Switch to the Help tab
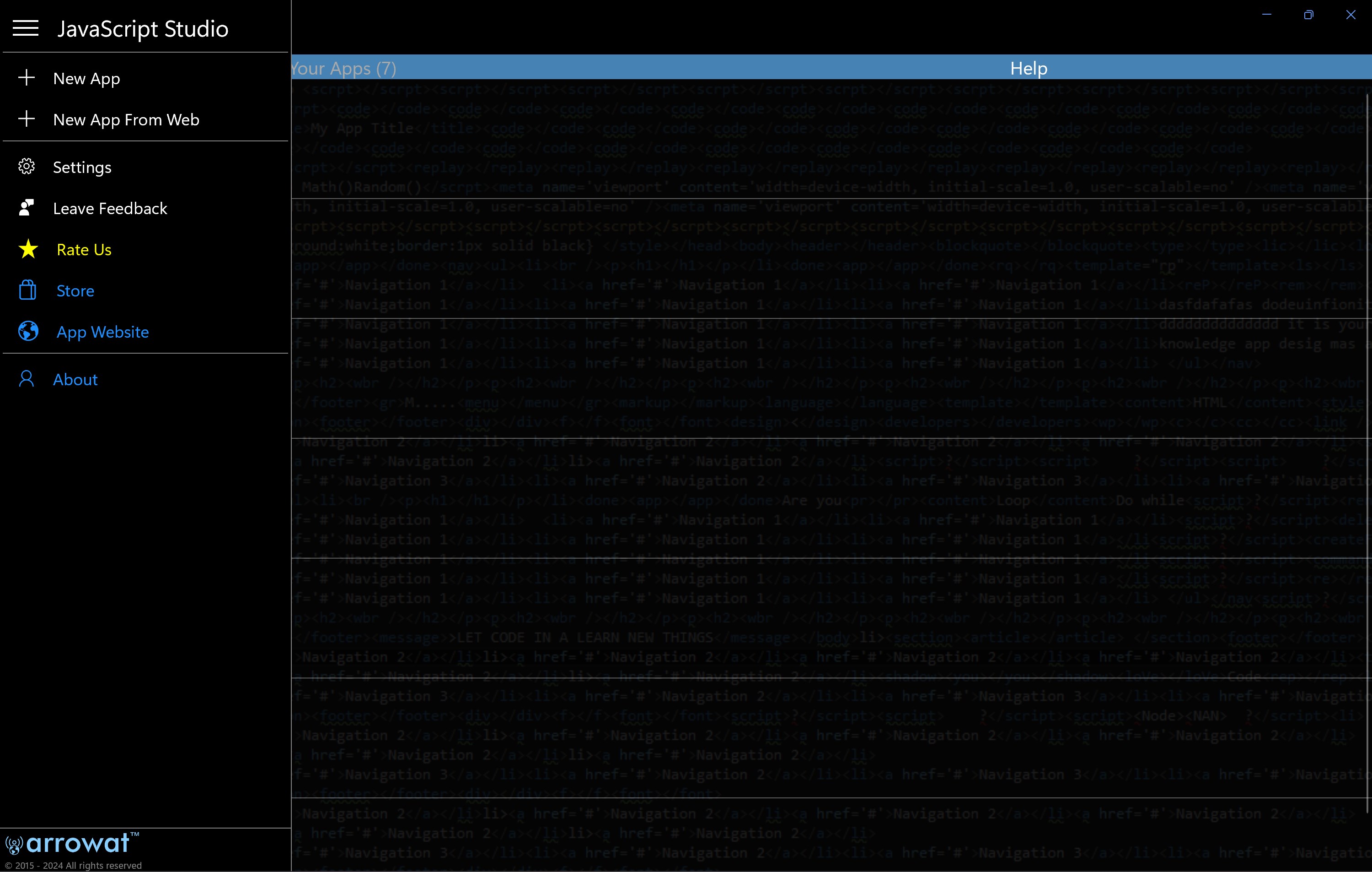 pos(1029,68)
